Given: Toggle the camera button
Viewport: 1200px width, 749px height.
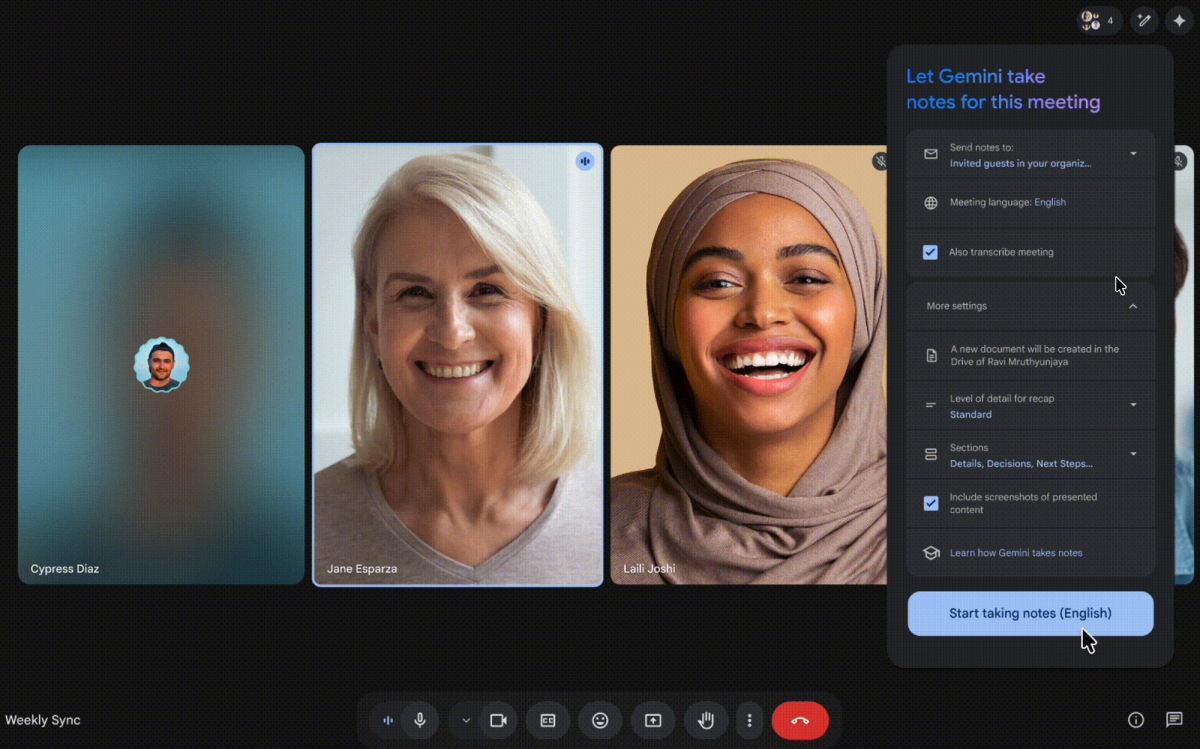Looking at the screenshot, I should [x=498, y=720].
